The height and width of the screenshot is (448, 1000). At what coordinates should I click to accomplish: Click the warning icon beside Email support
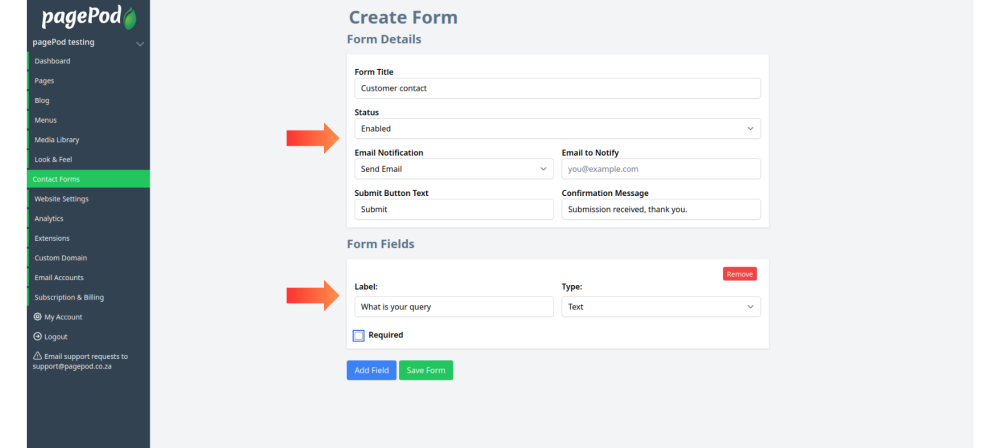tap(38, 356)
